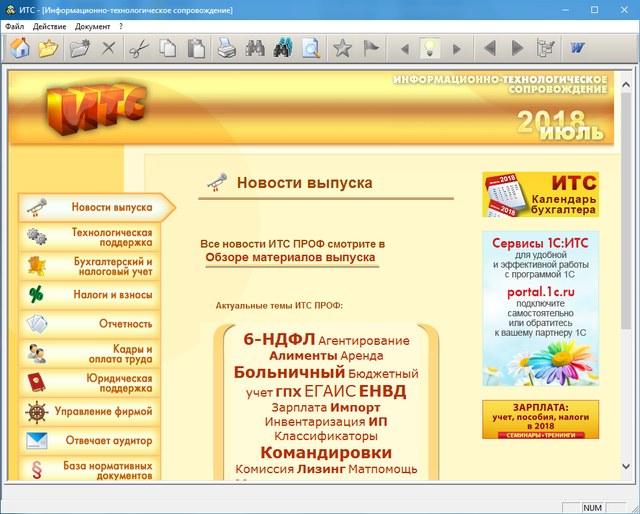
Task: Open the Действие menu
Action: click(50, 26)
